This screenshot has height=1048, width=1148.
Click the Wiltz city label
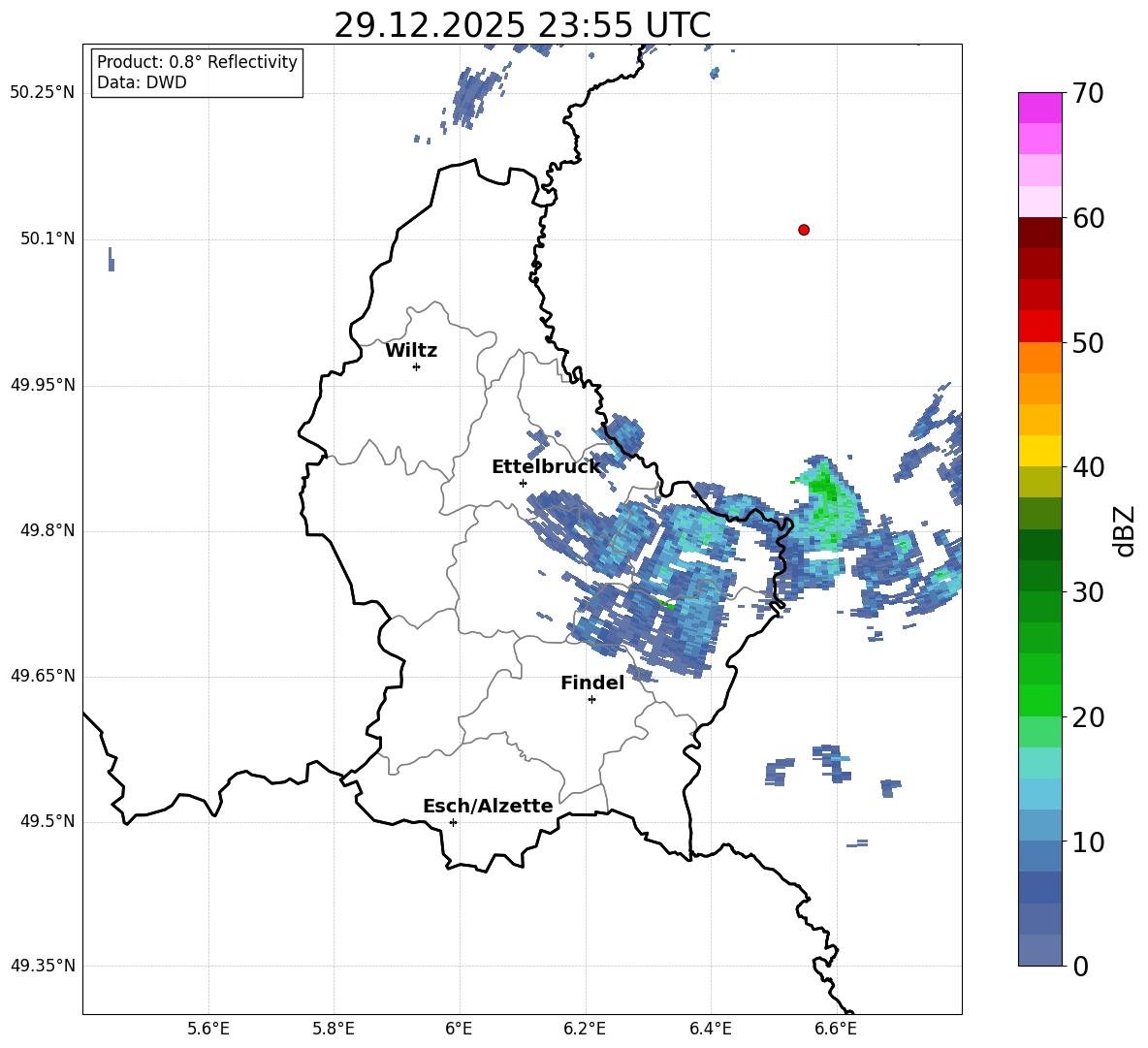(x=411, y=351)
